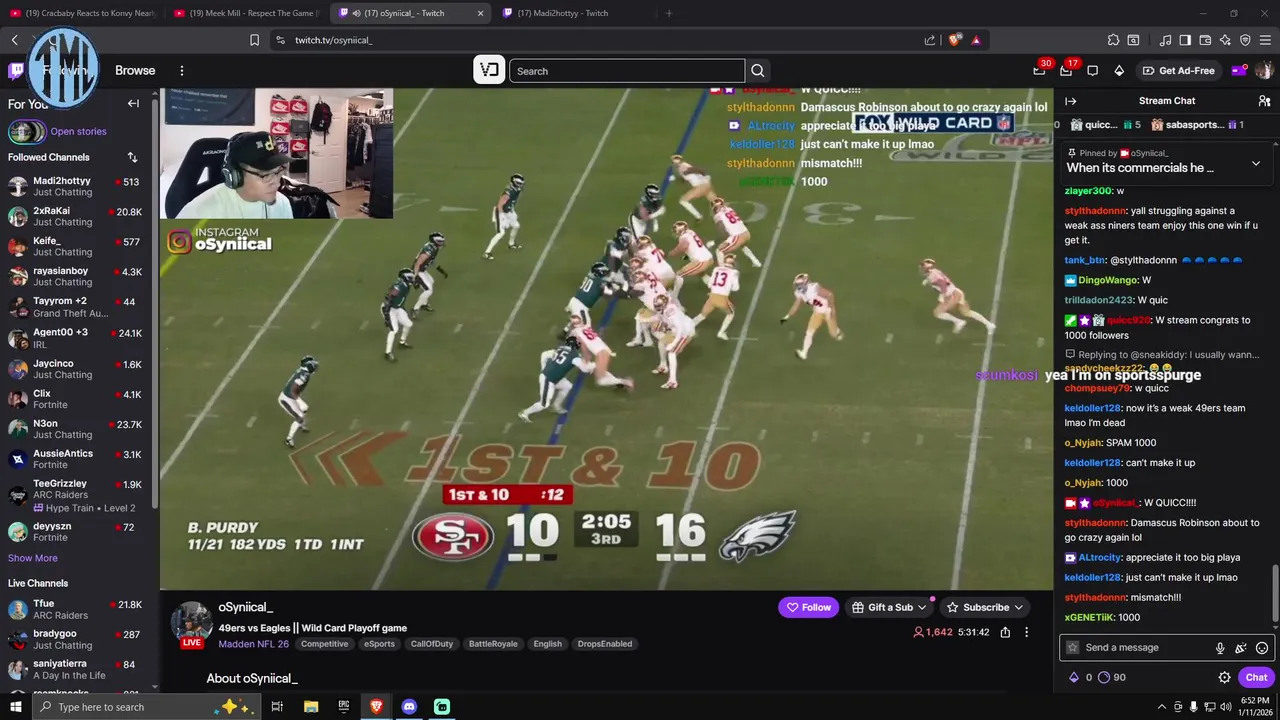The image size is (1280, 720).
Task: Open Brave Shields lion icon
Action: coord(954,40)
